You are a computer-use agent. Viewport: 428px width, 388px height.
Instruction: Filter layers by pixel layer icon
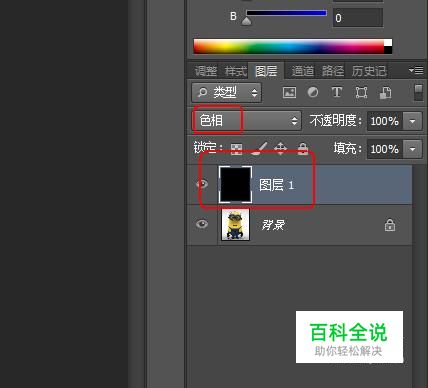[x=289, y=92]
